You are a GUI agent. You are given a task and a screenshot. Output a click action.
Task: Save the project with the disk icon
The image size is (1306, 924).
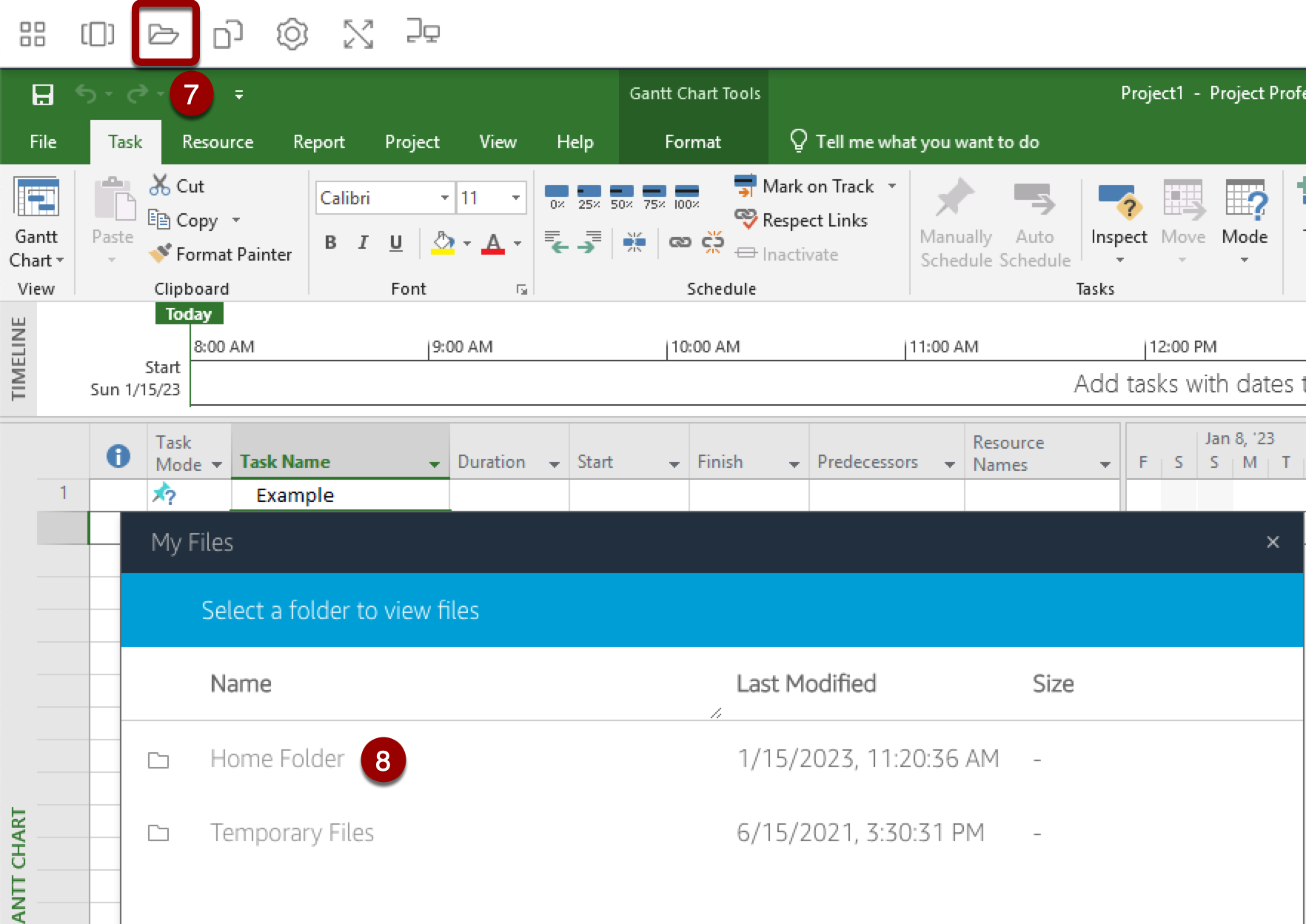point(42,95)
